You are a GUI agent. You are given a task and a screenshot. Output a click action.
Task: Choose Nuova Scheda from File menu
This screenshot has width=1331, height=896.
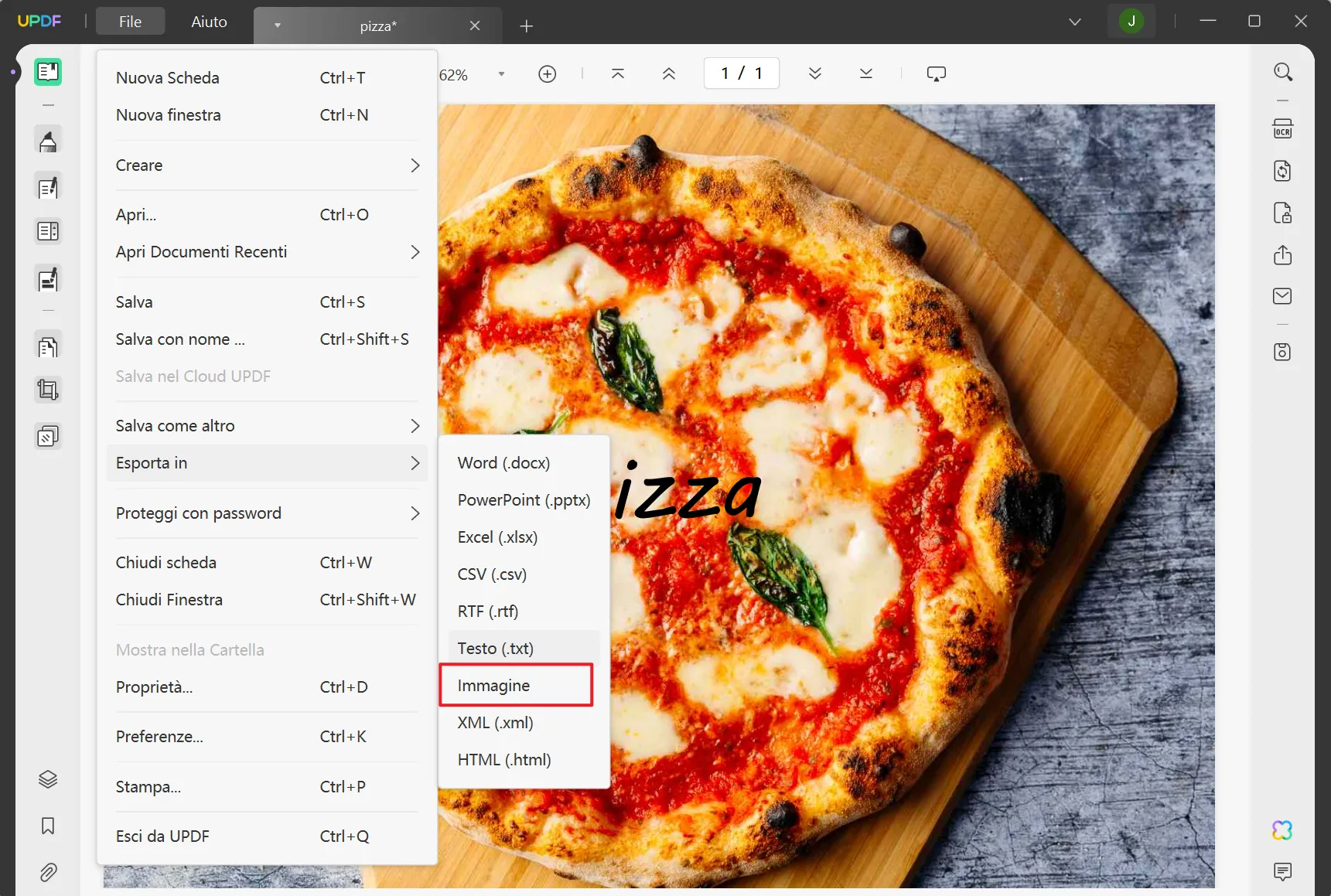(267, 78)
